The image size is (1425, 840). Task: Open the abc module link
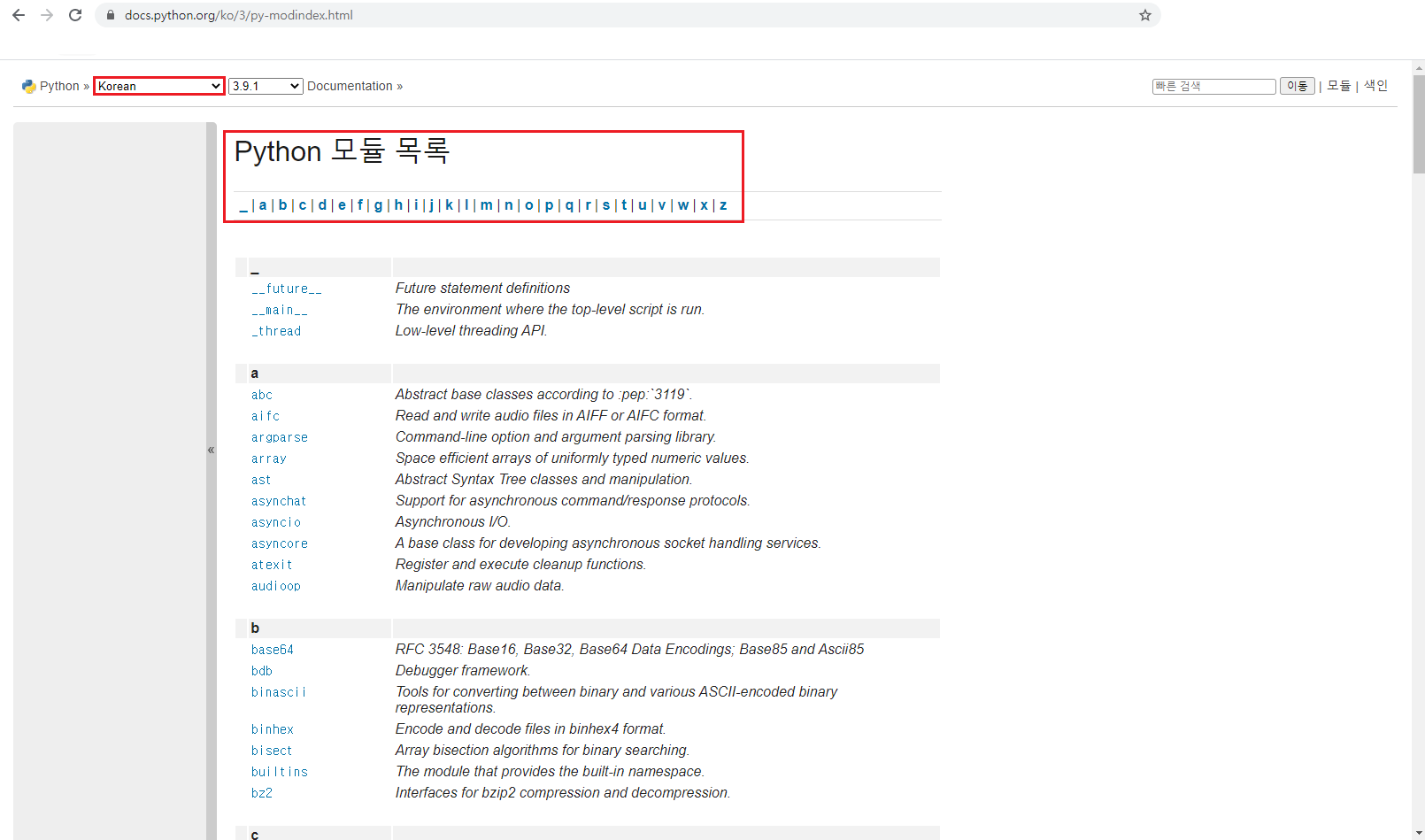tap(262, 395)
